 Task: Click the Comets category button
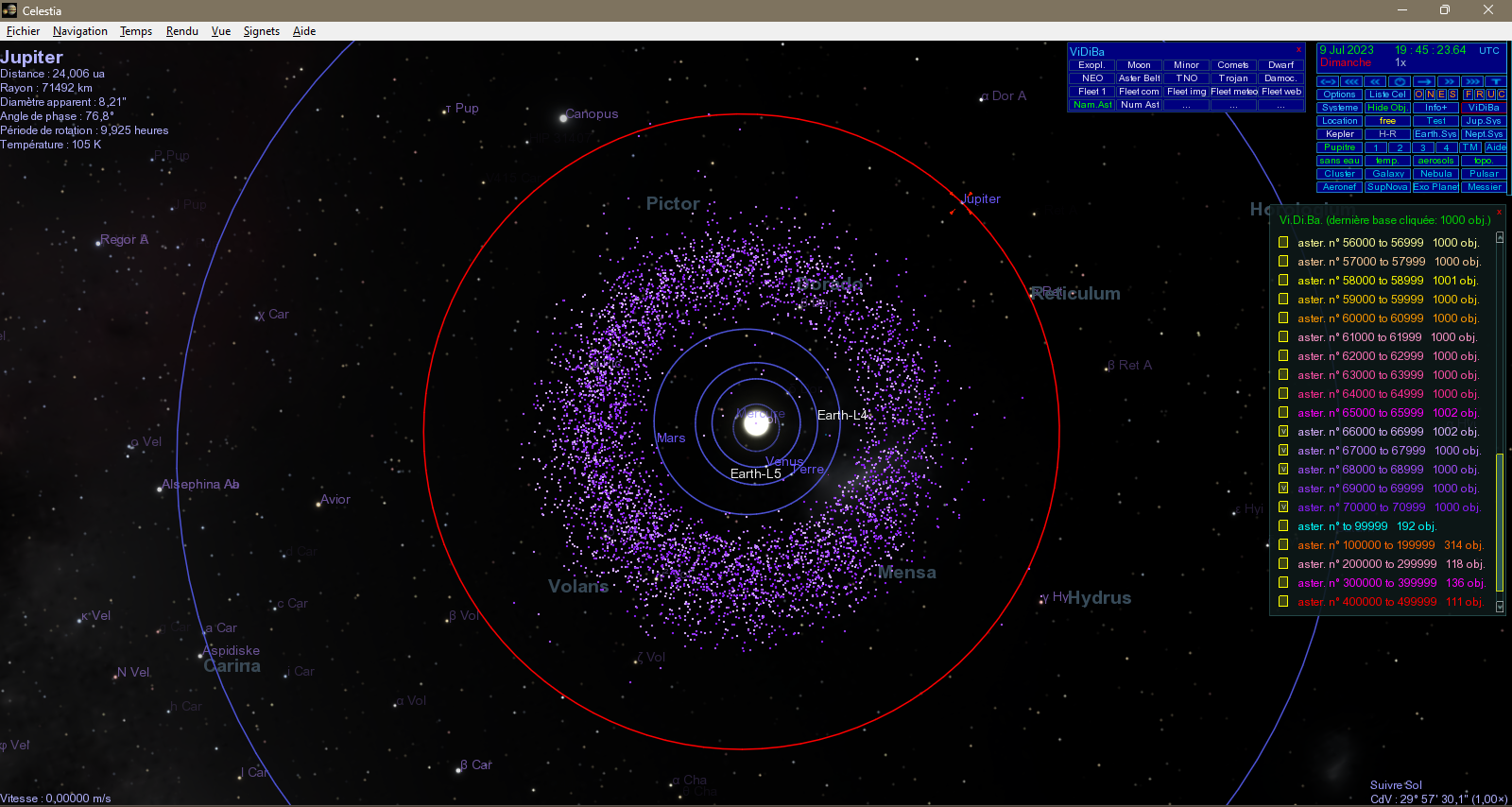click(1233, 65)
